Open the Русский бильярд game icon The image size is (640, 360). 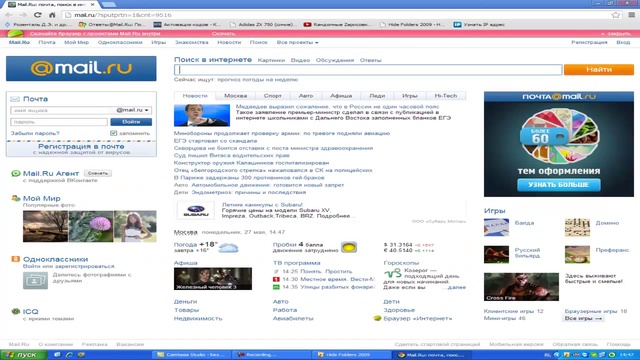496,254
